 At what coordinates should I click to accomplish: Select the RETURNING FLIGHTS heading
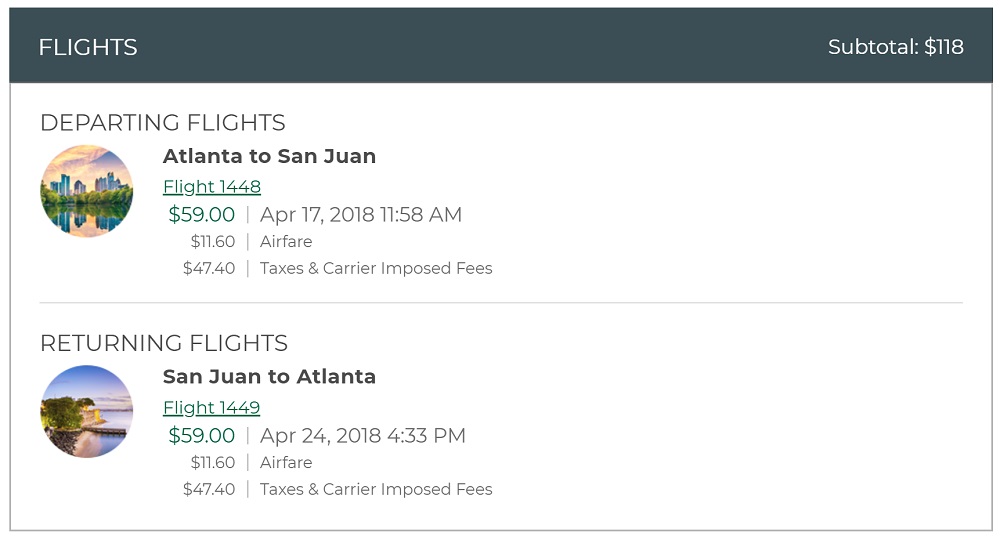[x=164, y=344]
